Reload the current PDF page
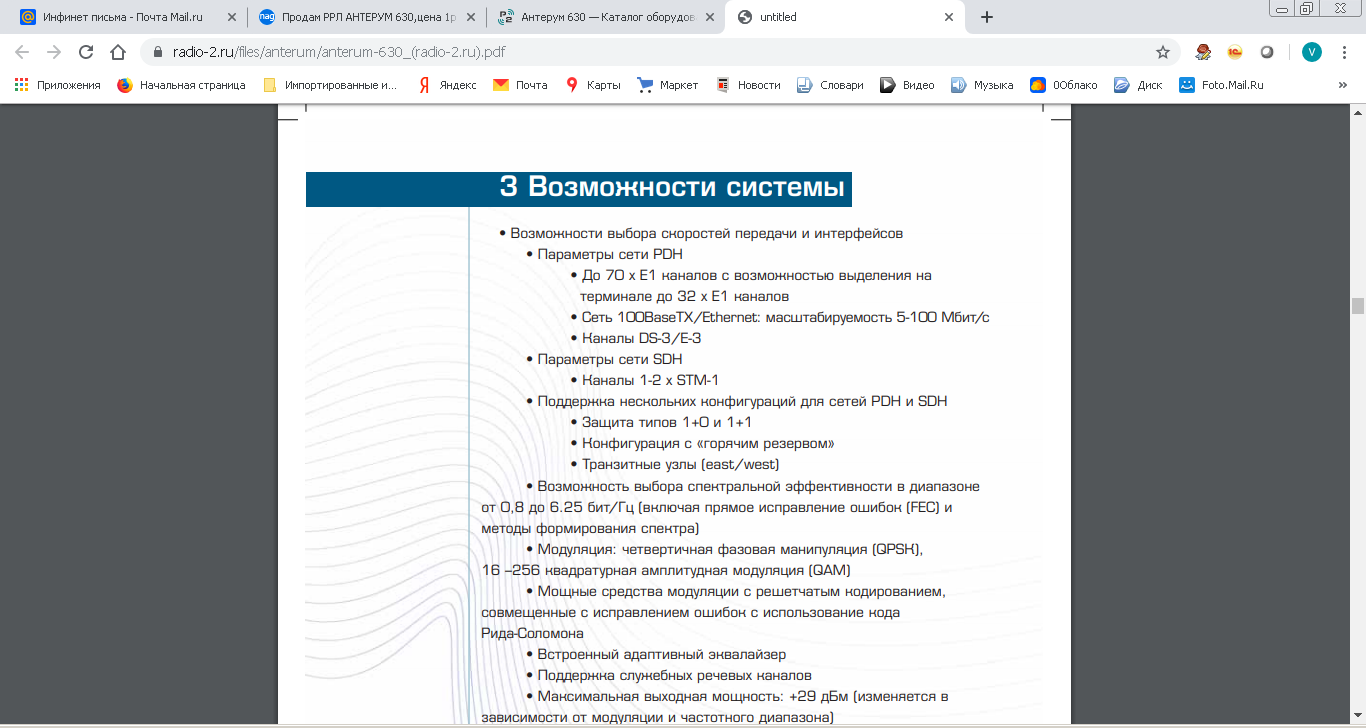The width and height of the screenshot is (1366, 728). (x=86, y=52)
